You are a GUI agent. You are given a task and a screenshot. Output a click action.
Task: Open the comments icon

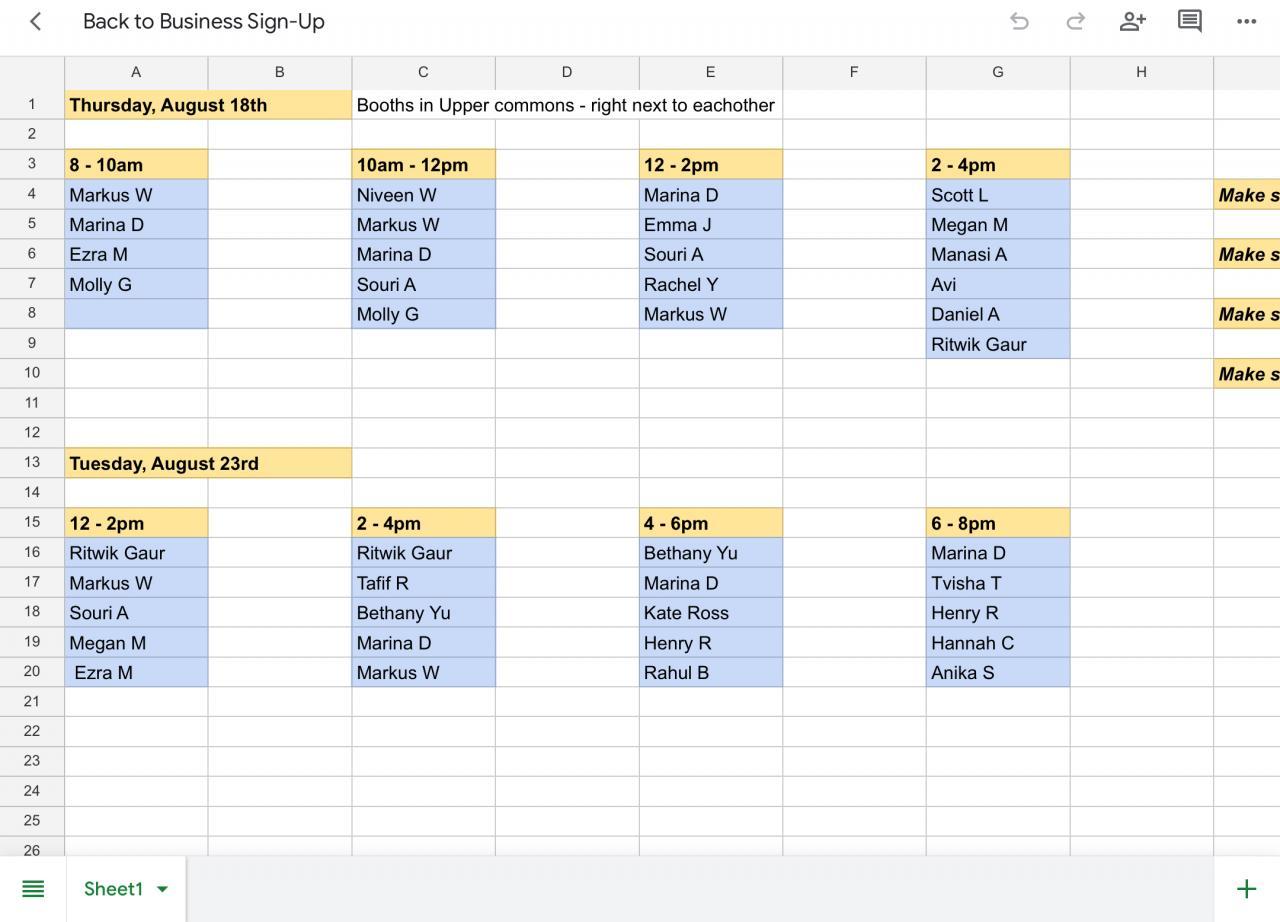pos(1189,21)
